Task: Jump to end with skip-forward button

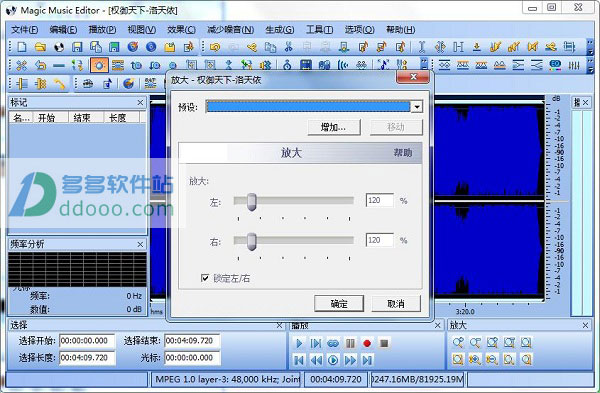Action: pyautogui.click(x=367, y=360)
